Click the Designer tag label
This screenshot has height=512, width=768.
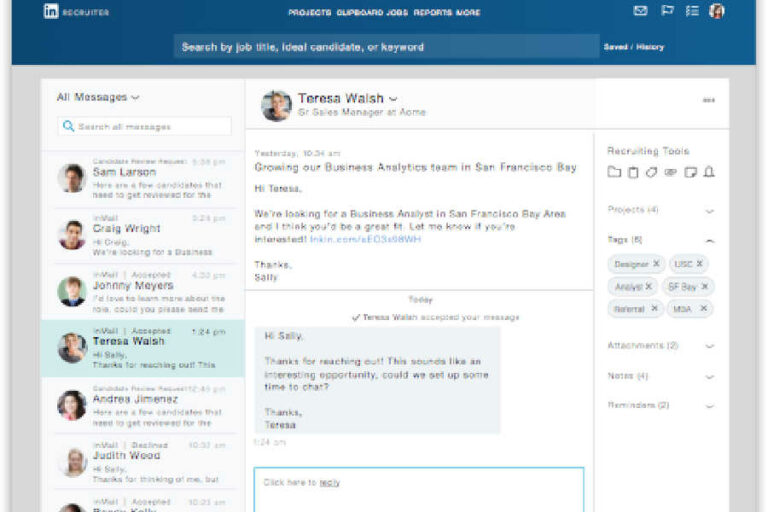click(x=631, y=264)
